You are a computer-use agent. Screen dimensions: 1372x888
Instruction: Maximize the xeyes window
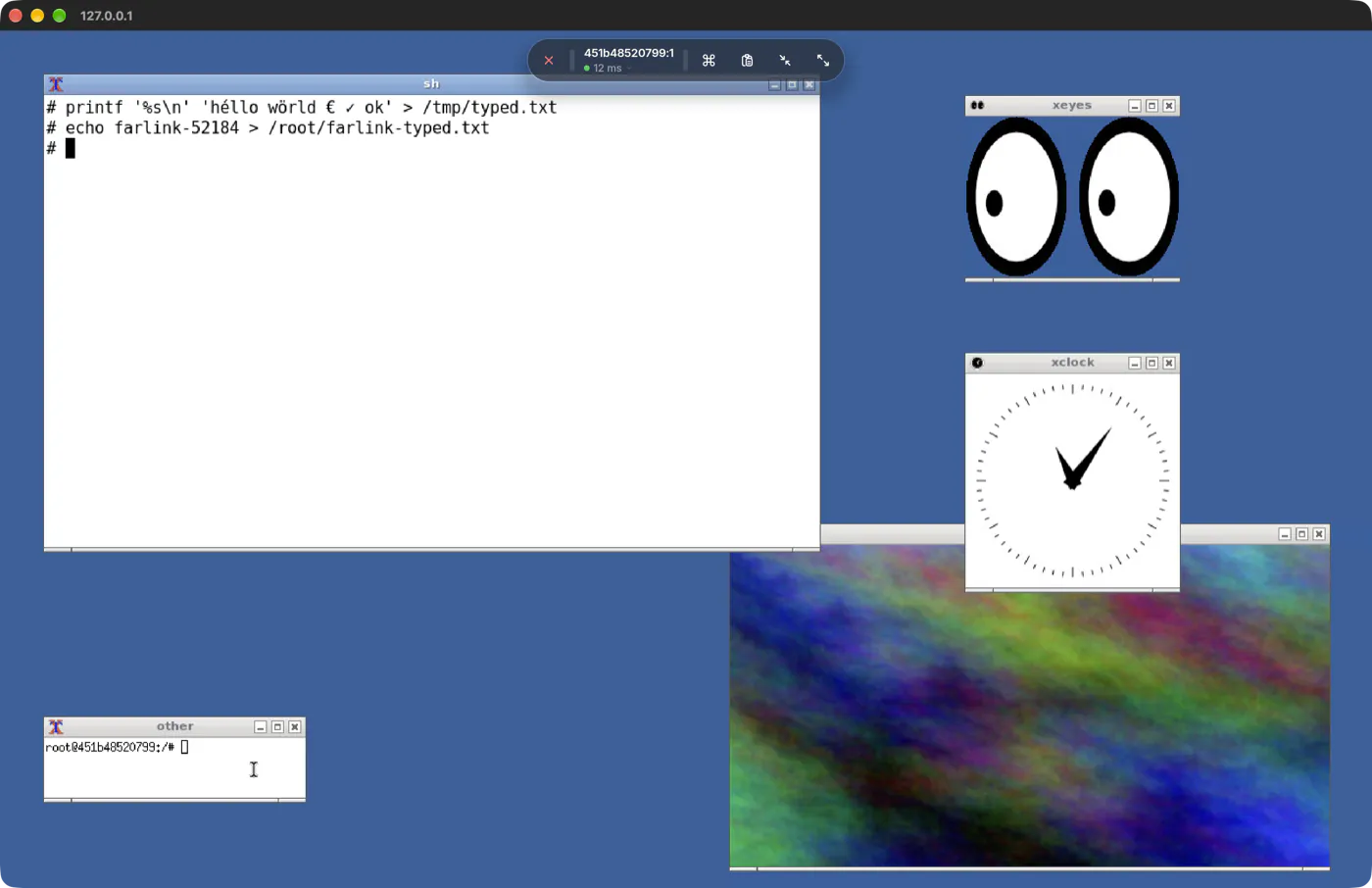pyautogui.click(x=1152, y=106)
